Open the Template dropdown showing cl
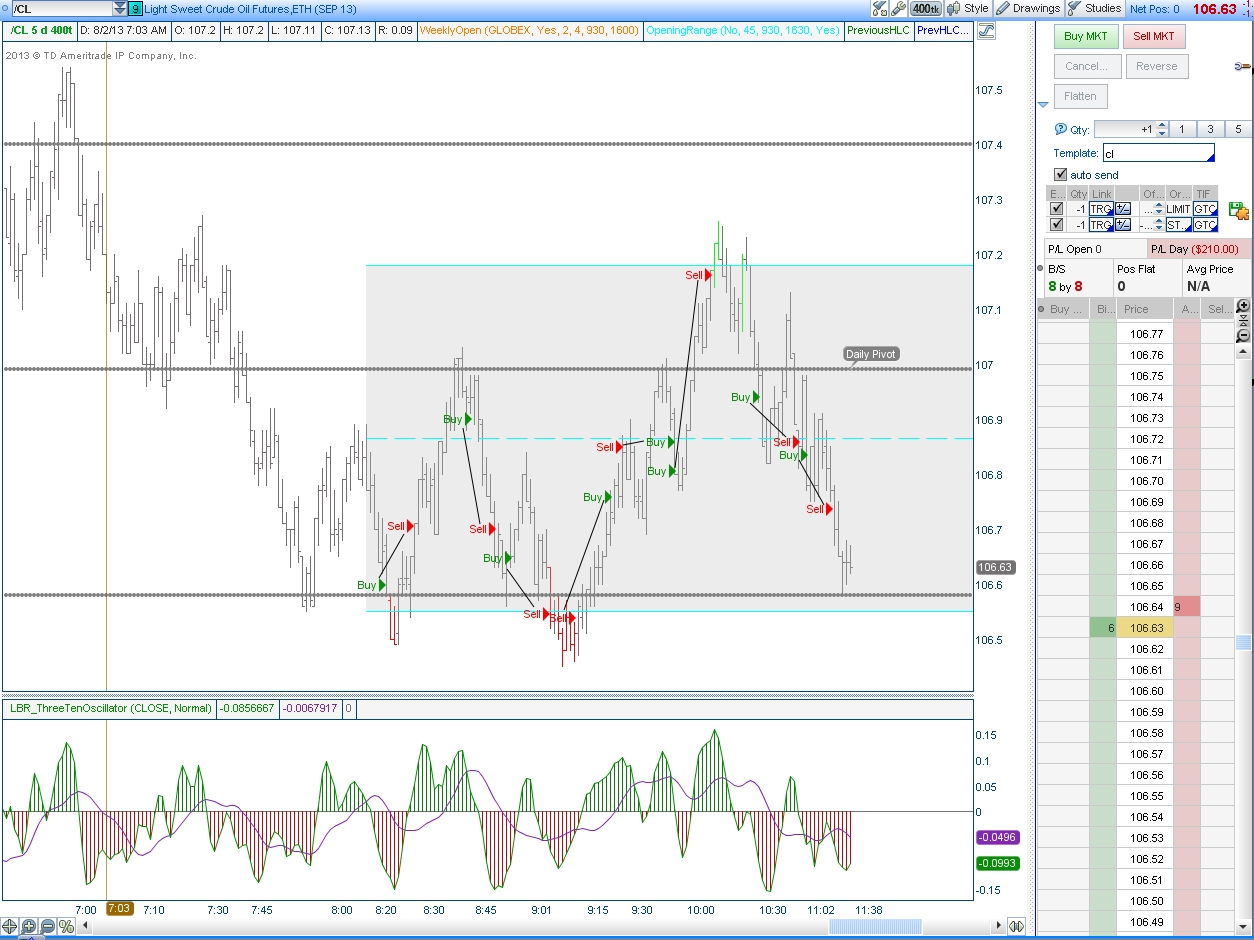Viewport: 1254px width, 940px height. [1159, 154]
